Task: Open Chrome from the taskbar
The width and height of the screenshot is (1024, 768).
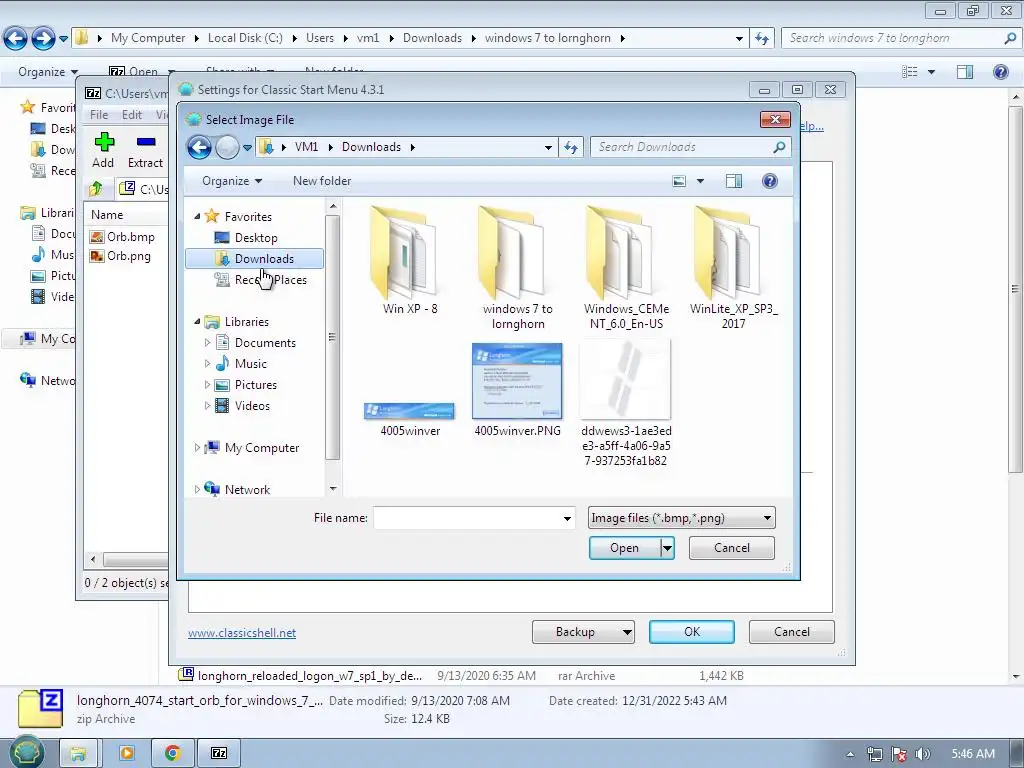Action: click(x=172, y=754)
